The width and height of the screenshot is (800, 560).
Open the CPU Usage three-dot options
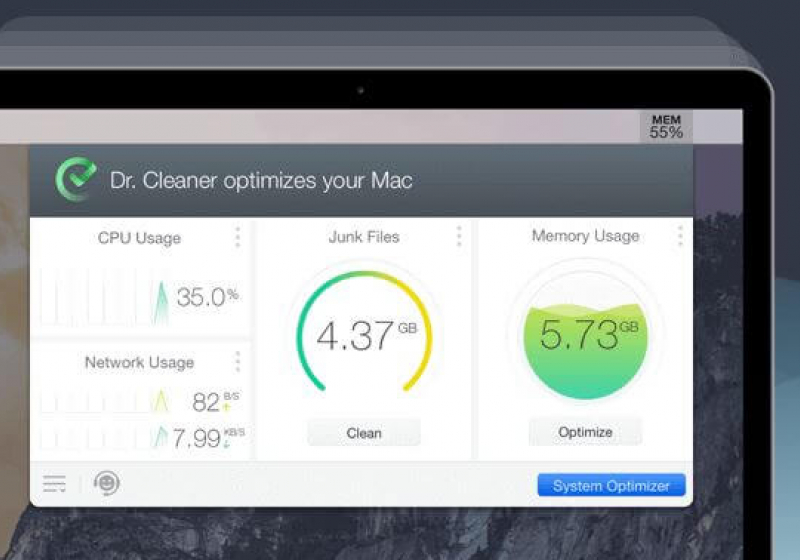(x=237, y=237)
